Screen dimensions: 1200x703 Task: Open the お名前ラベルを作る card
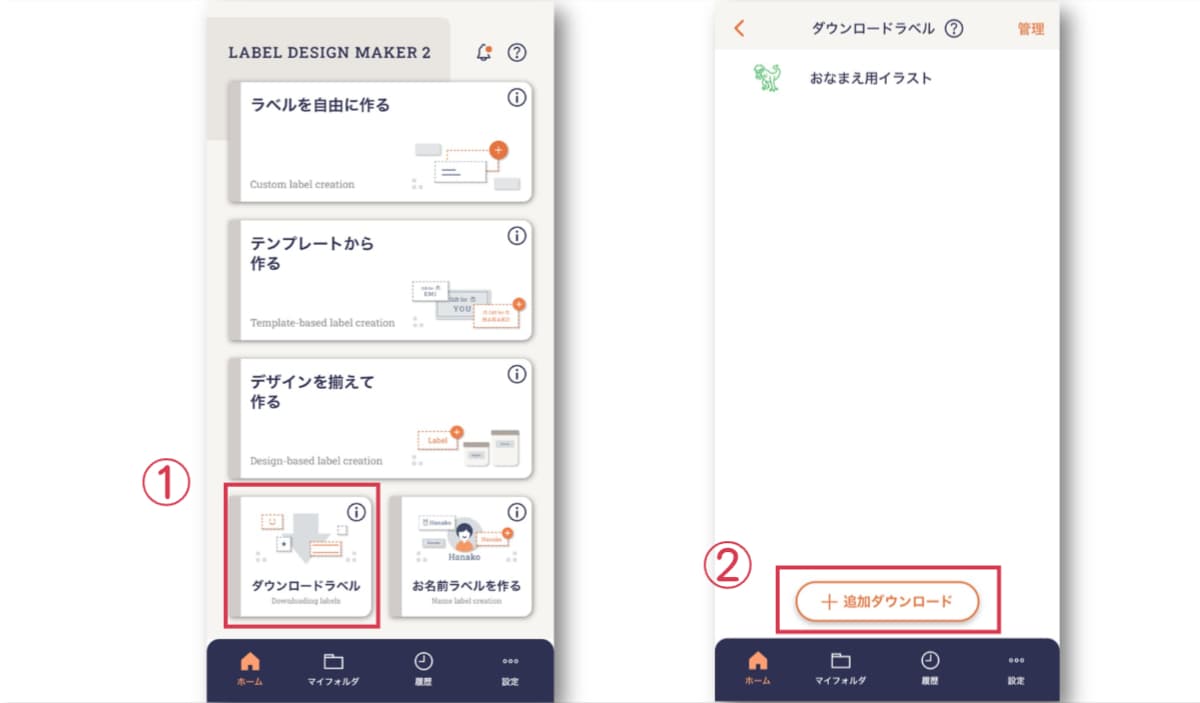click(x=460, y=556)
